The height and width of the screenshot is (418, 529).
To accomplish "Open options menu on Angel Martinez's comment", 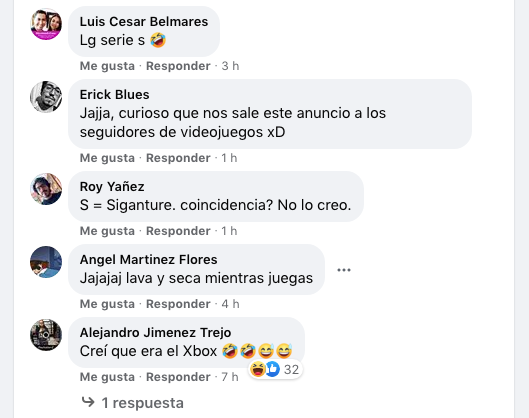I will pos(344,270).
